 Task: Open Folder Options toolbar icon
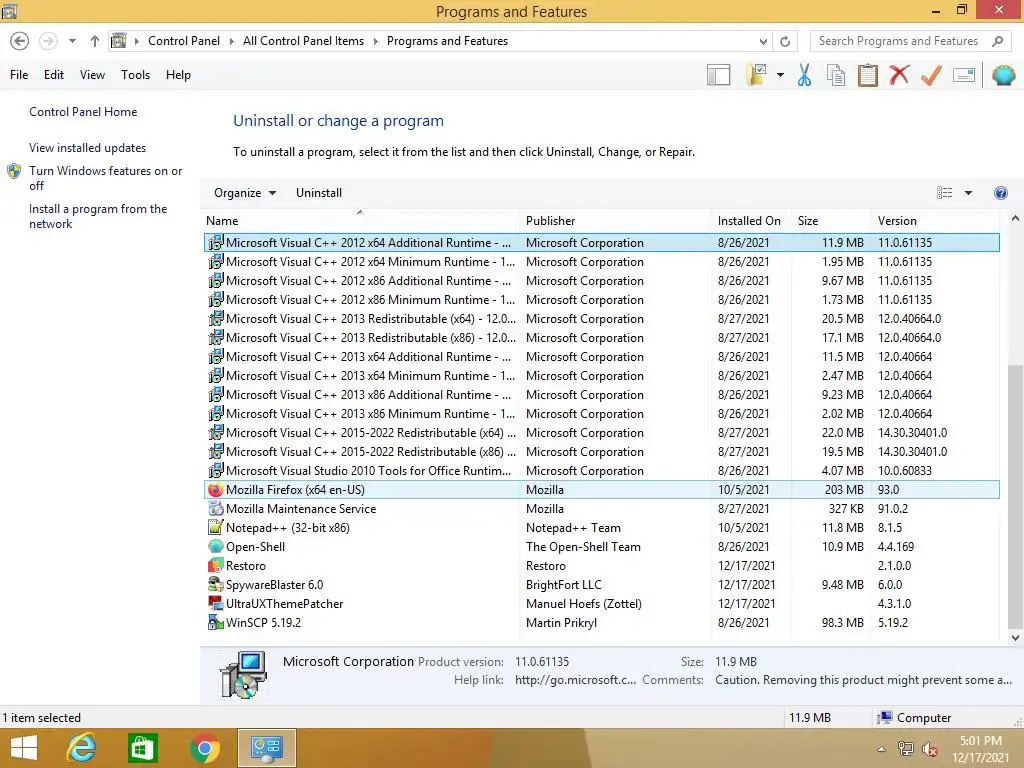[756, 75]
